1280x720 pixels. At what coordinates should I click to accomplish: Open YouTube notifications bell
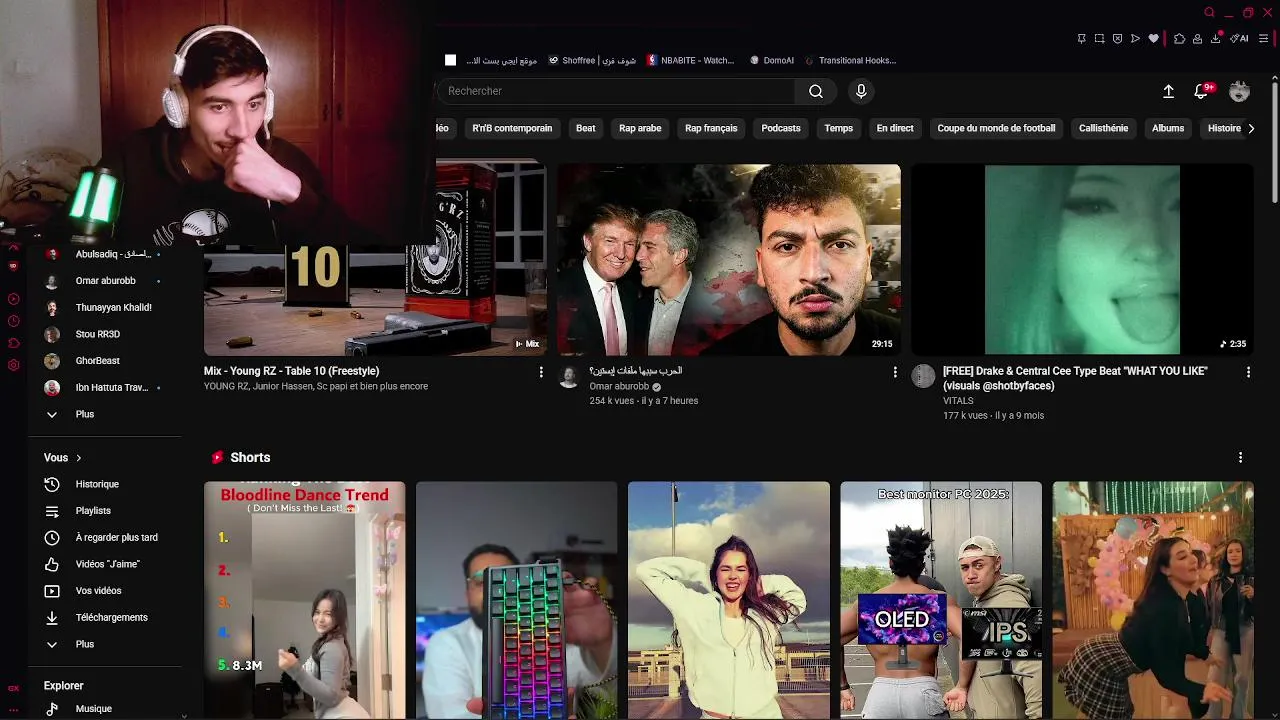pyautogui.click(x=1201, y=91)
